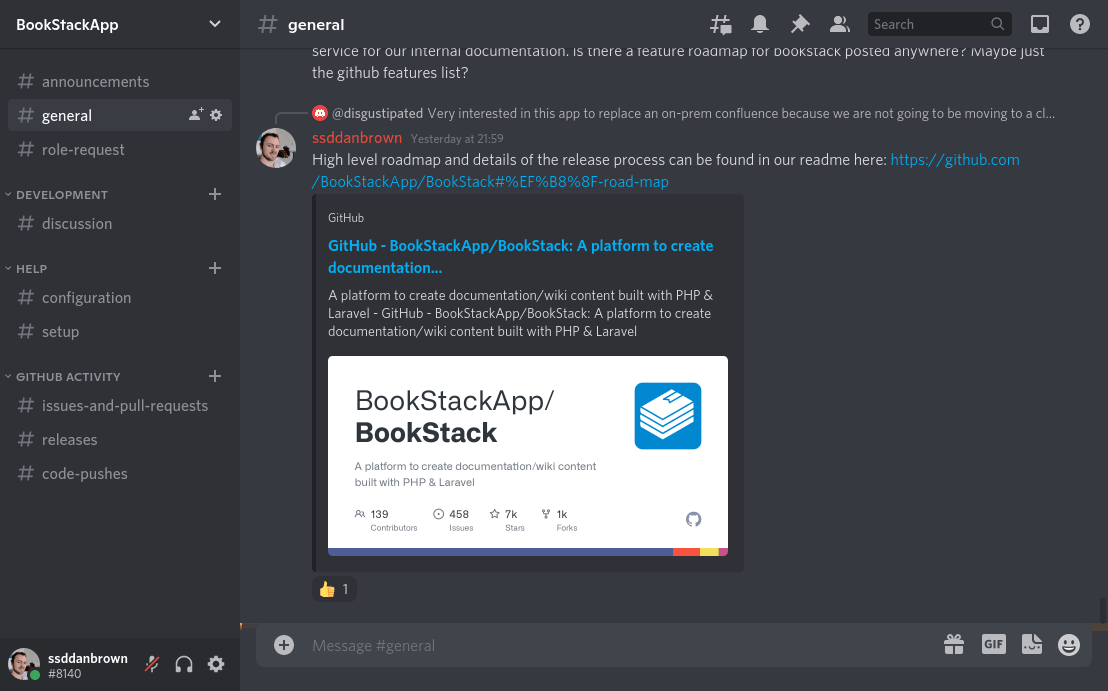Toggle deafen headphones icon
Screen dimensions: 1108x691
184,664
